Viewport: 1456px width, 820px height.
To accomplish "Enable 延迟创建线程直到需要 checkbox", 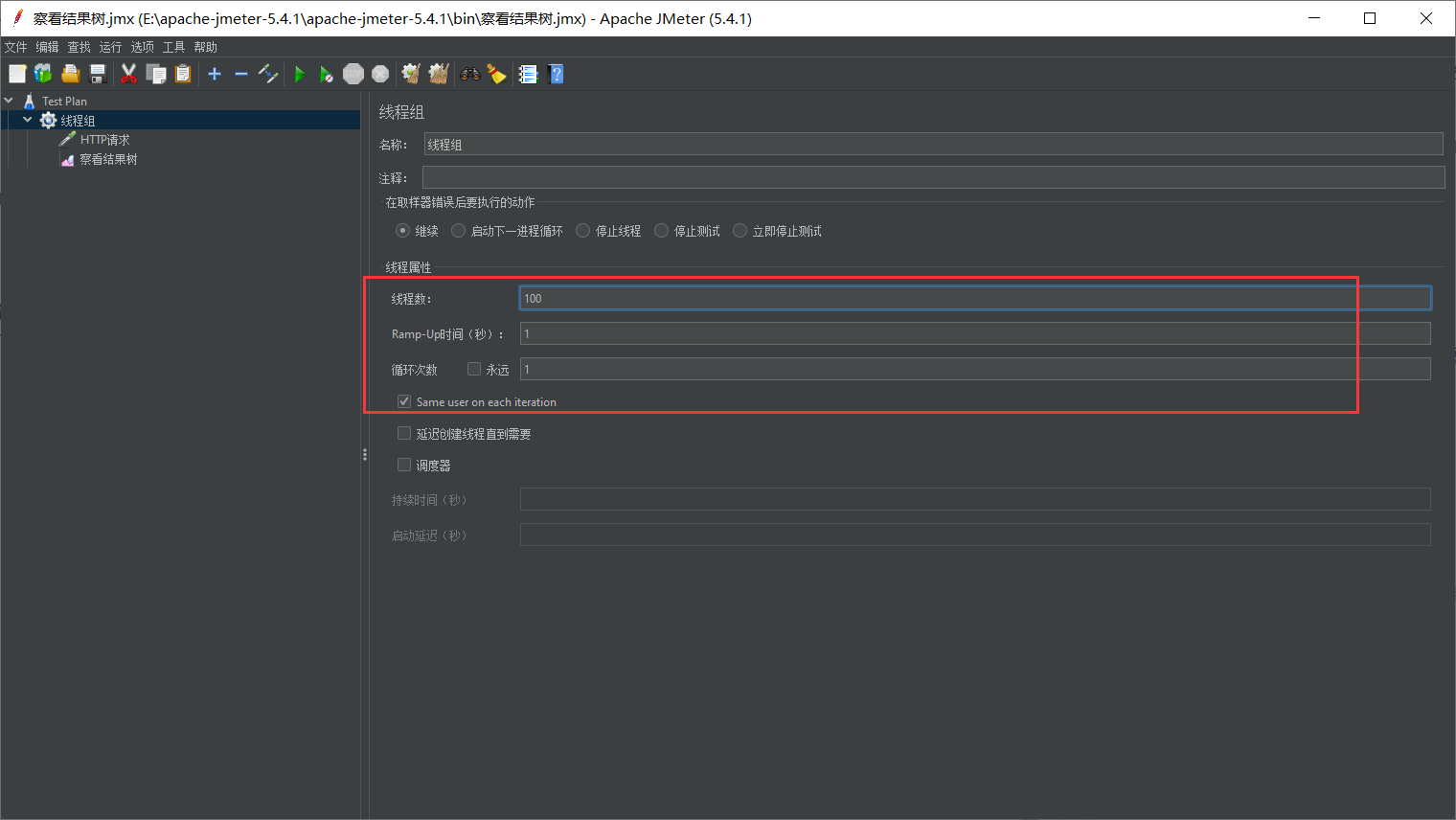I will pyautogui.click(x=404, y=433).
